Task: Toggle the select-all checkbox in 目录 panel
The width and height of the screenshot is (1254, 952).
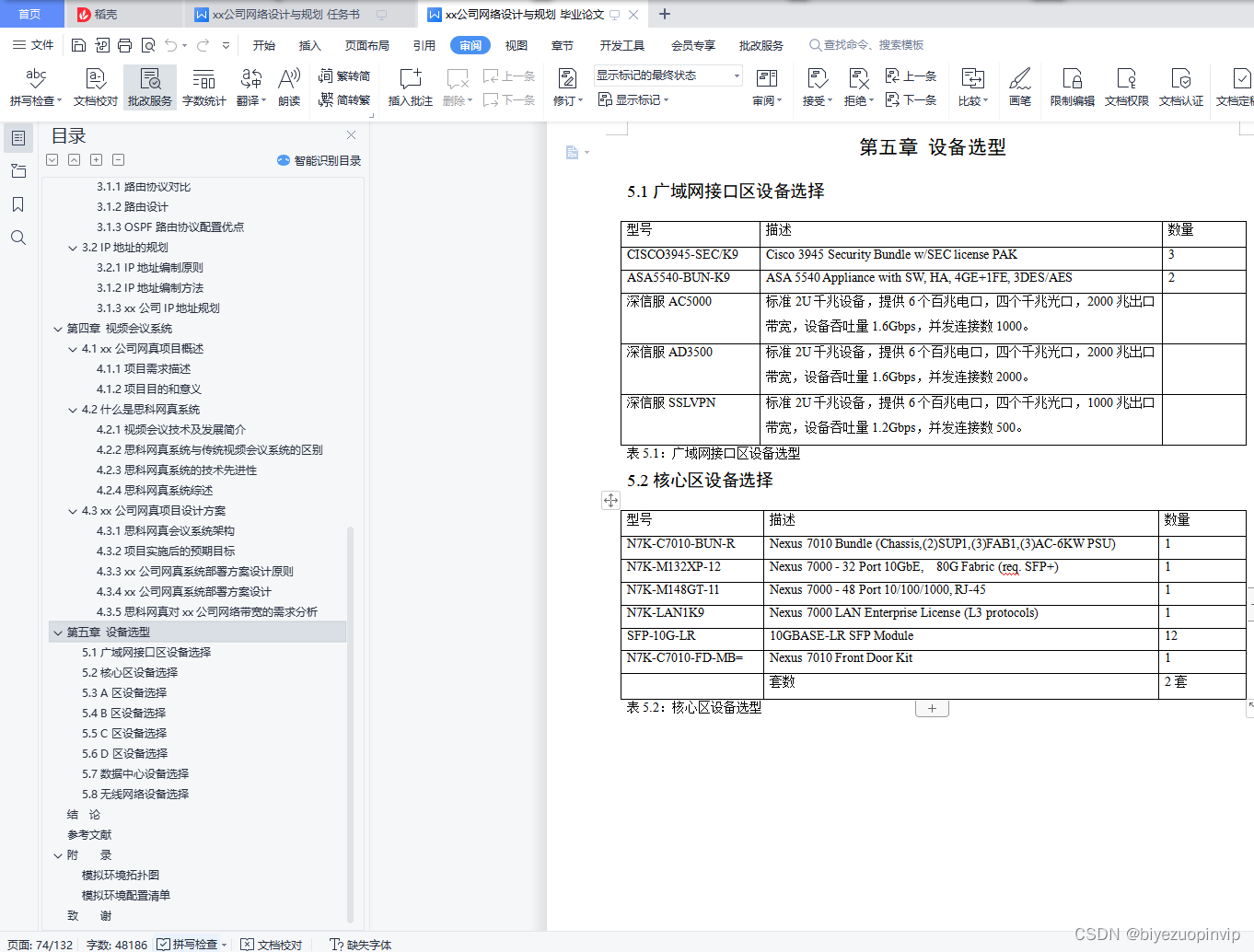Action: click(x=52, y=159)
